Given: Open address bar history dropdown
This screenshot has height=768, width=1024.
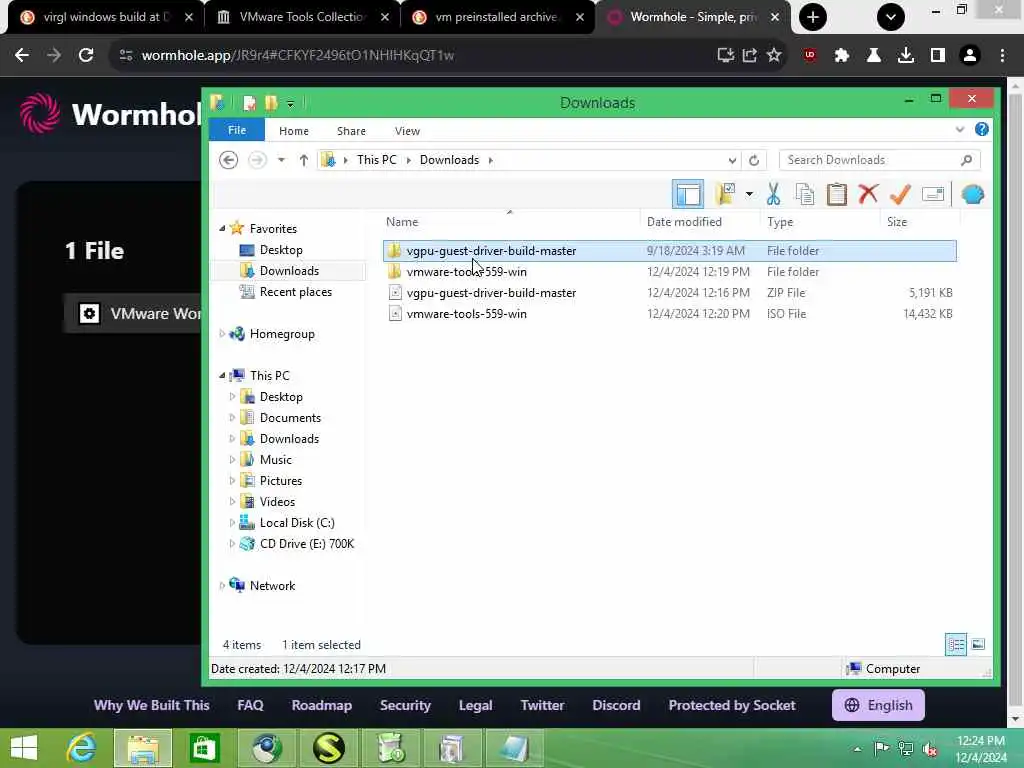Looking at the screenshot, I should pyautogui.click(x=732, y=160).
